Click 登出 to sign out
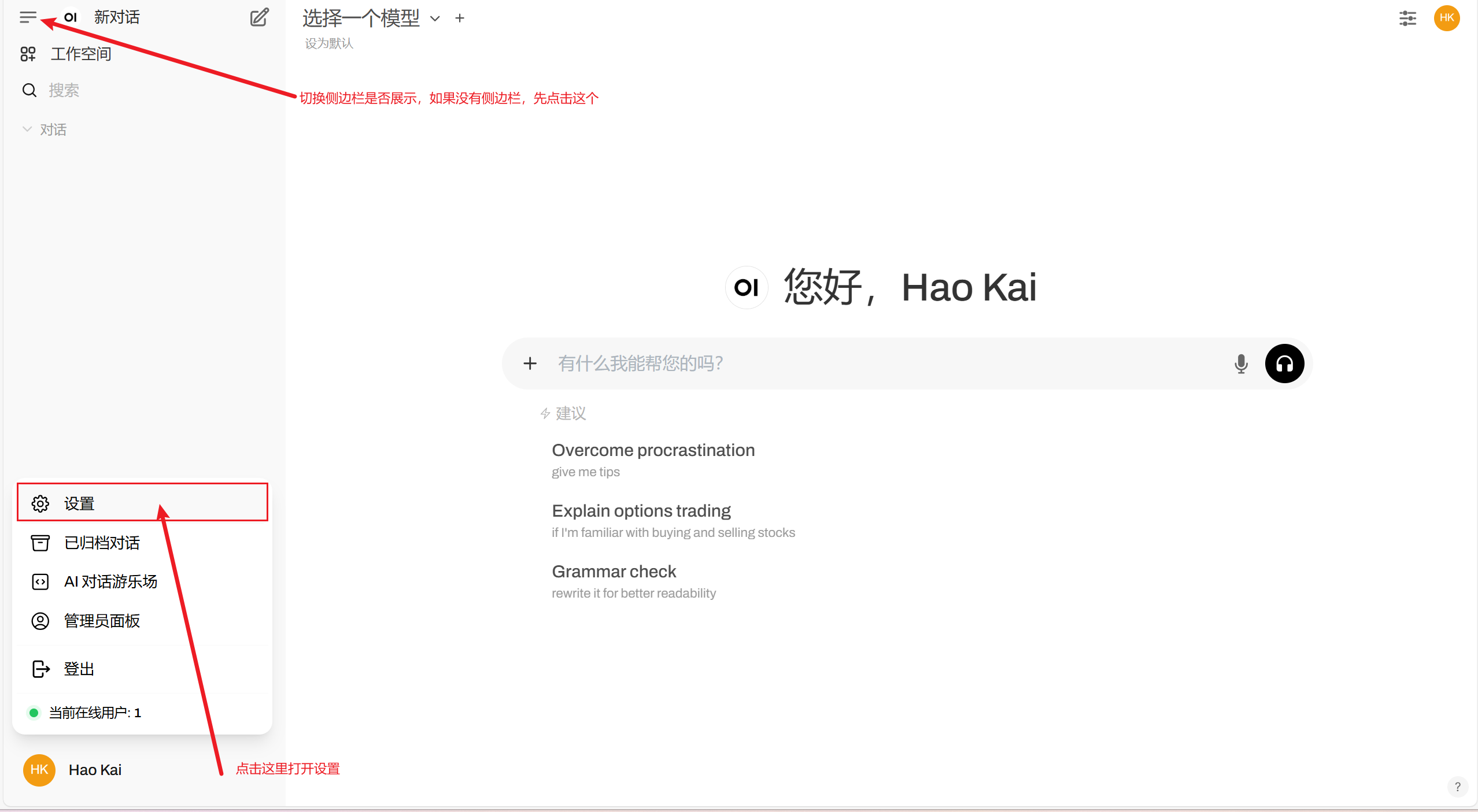 (x=79, y=669)
